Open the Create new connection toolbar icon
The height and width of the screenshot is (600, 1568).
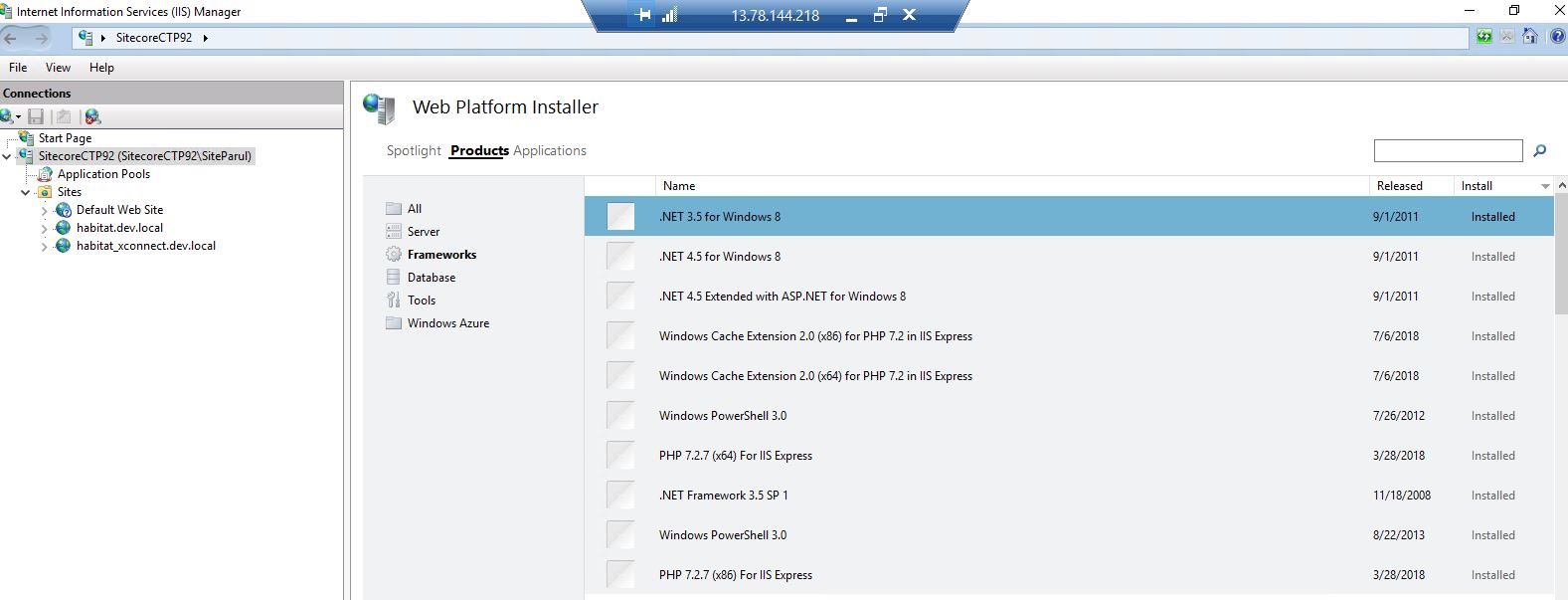pyautogui.click(x=9, y=116)
